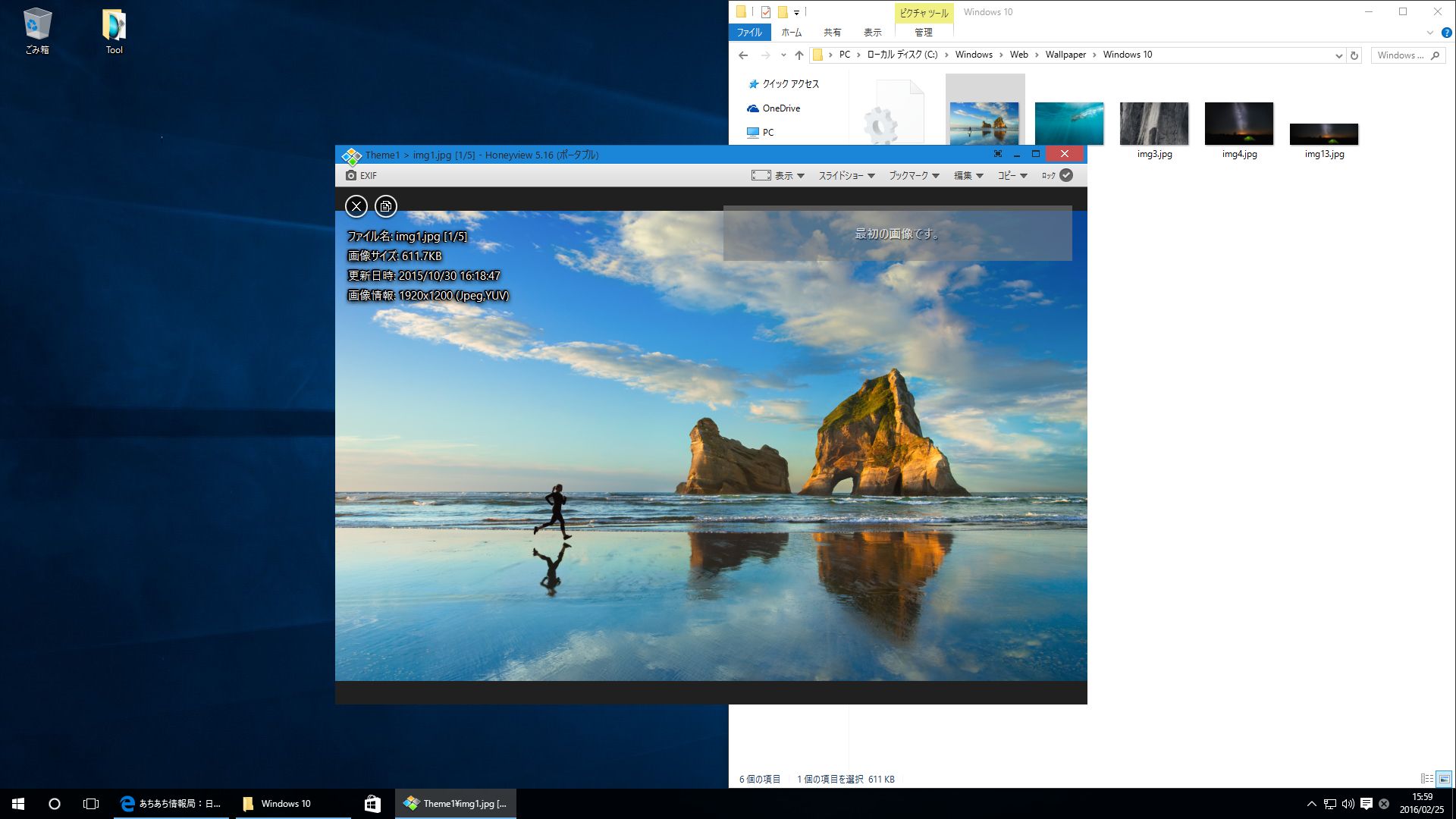The width and height of the screenshot is (1456, 819).
Task: Open the Tool folder on desktop
Action: coord(114,32)
